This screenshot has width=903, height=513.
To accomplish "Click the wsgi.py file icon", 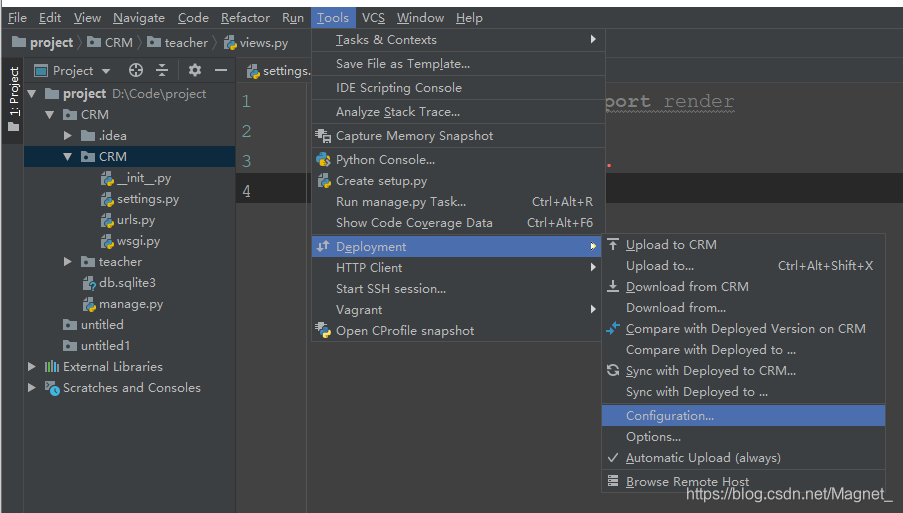I will click(107, 241).
